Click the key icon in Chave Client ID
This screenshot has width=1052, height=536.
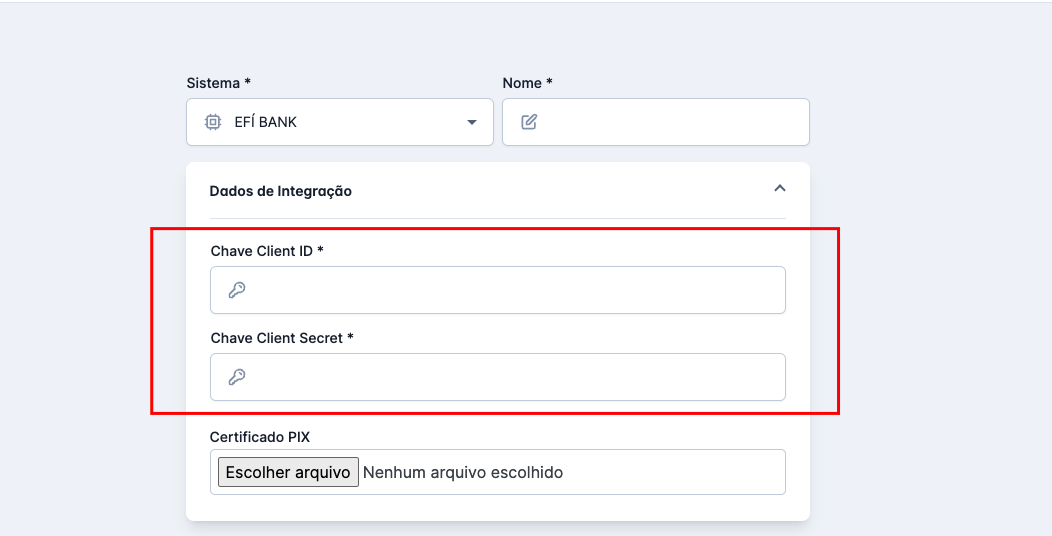pyautogui.click(x=237, y=290)
